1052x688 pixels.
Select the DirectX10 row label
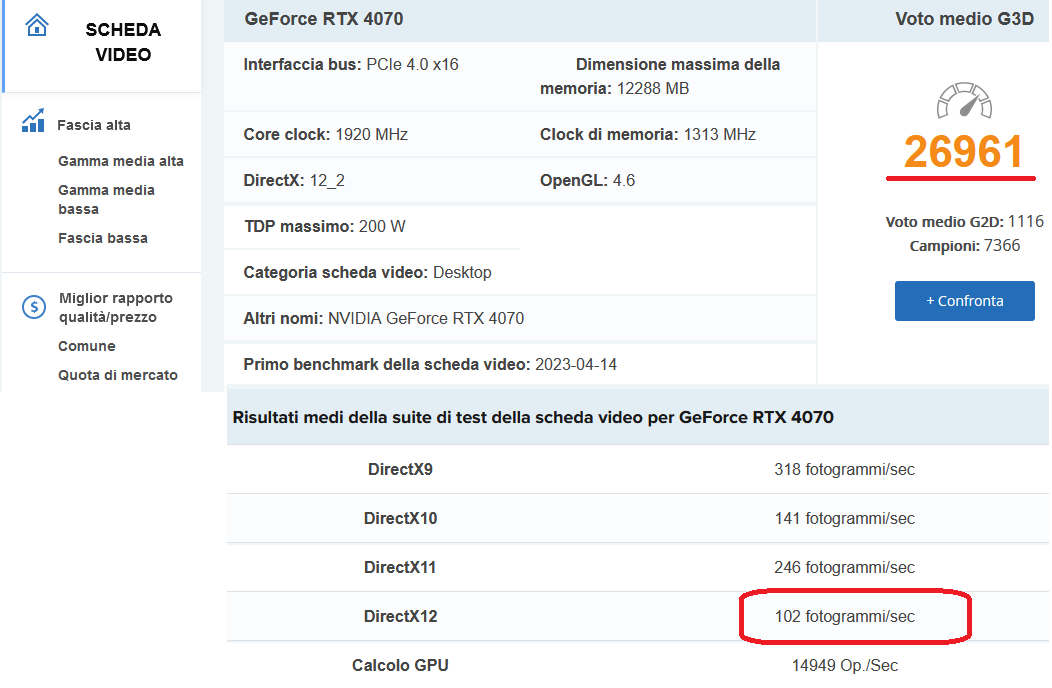pyautogui.click(x=400, y=518)
